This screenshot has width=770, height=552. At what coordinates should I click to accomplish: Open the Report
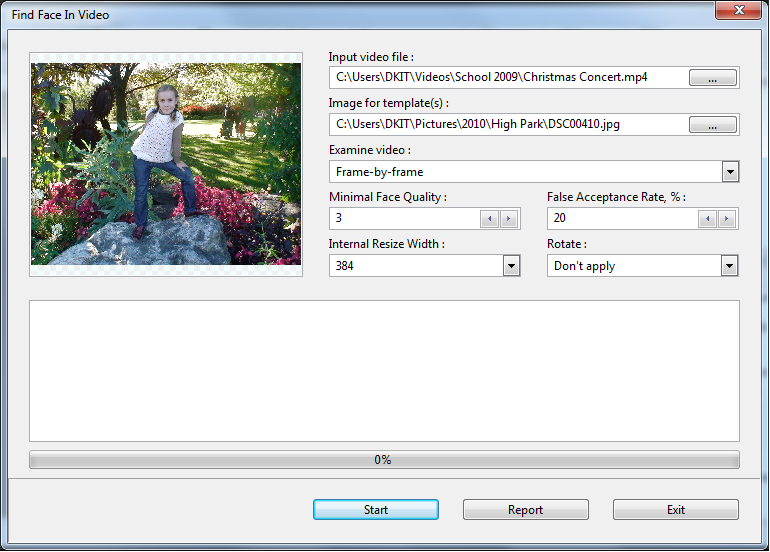(x=525, y=510)
